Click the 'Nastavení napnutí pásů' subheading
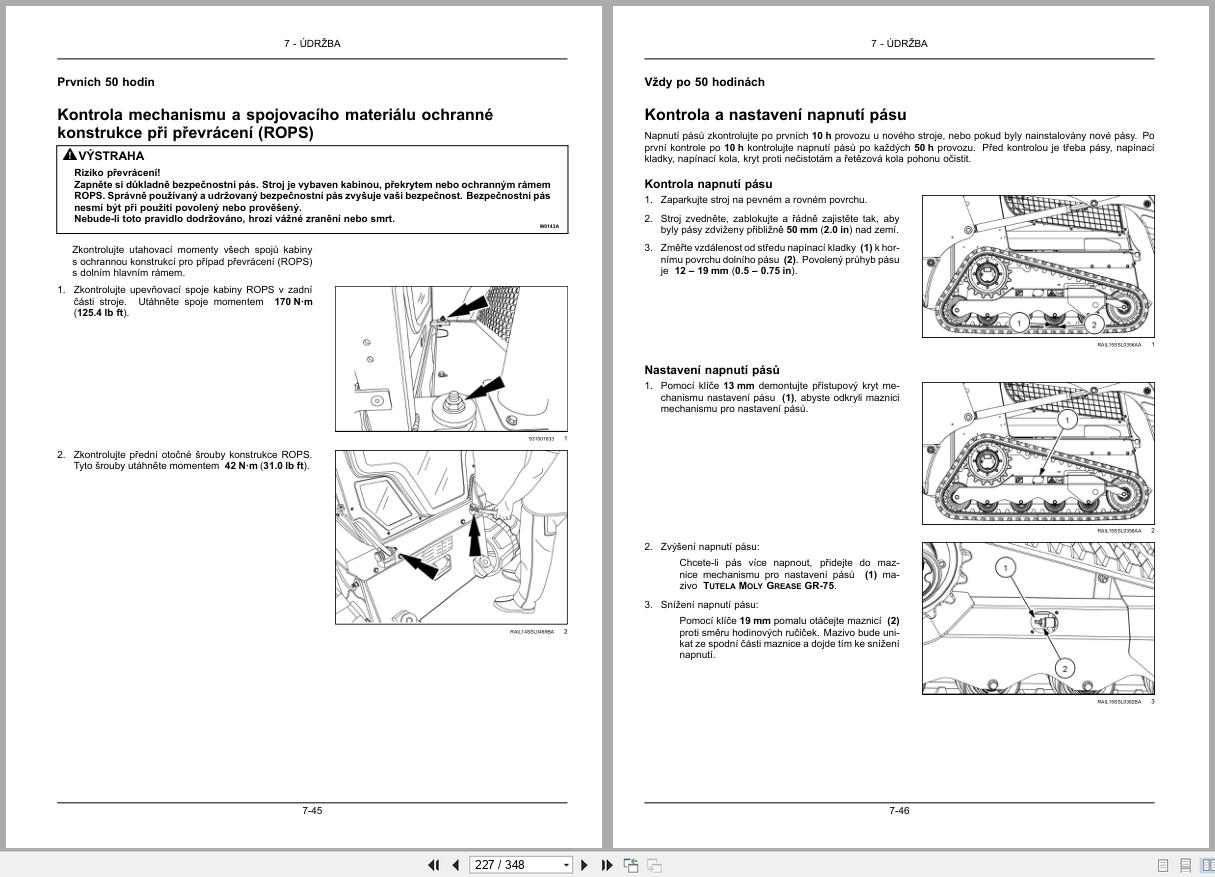 [712, 370]
